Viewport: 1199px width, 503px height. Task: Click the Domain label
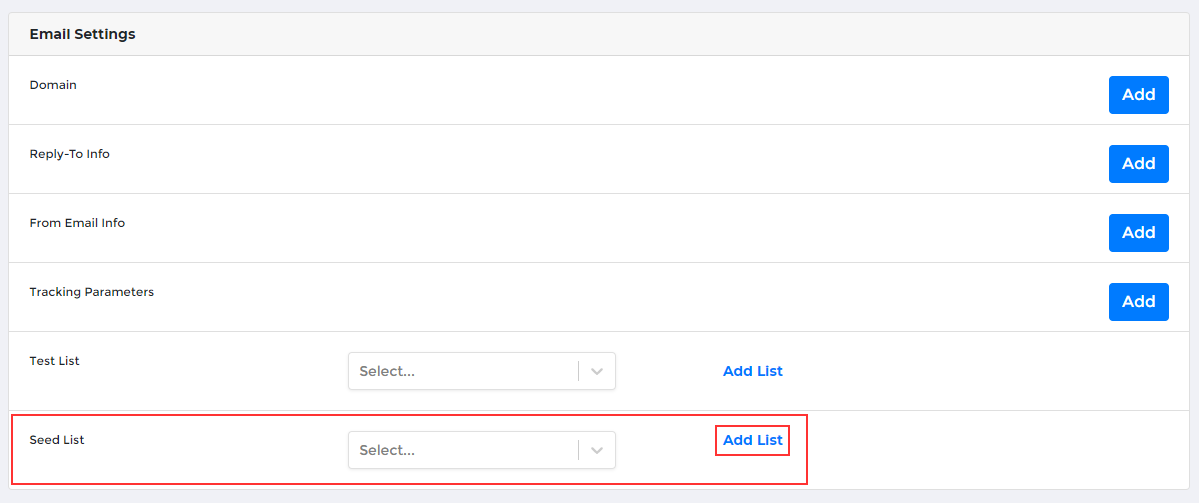click(53, 85)
